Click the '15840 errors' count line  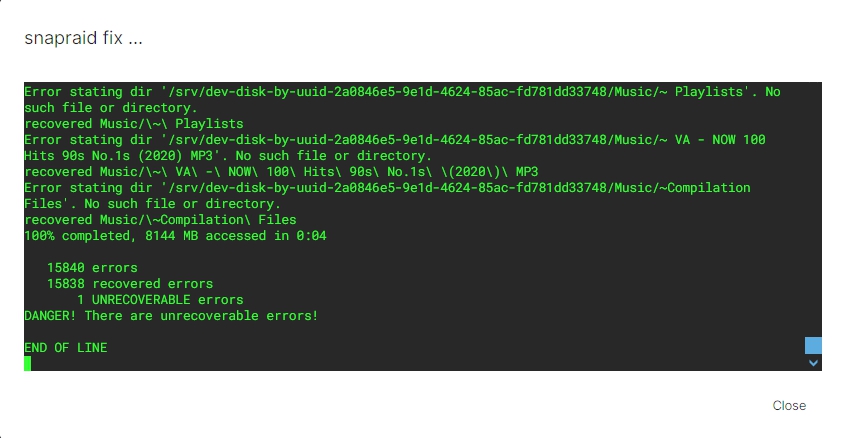click(x=92, y=268)
